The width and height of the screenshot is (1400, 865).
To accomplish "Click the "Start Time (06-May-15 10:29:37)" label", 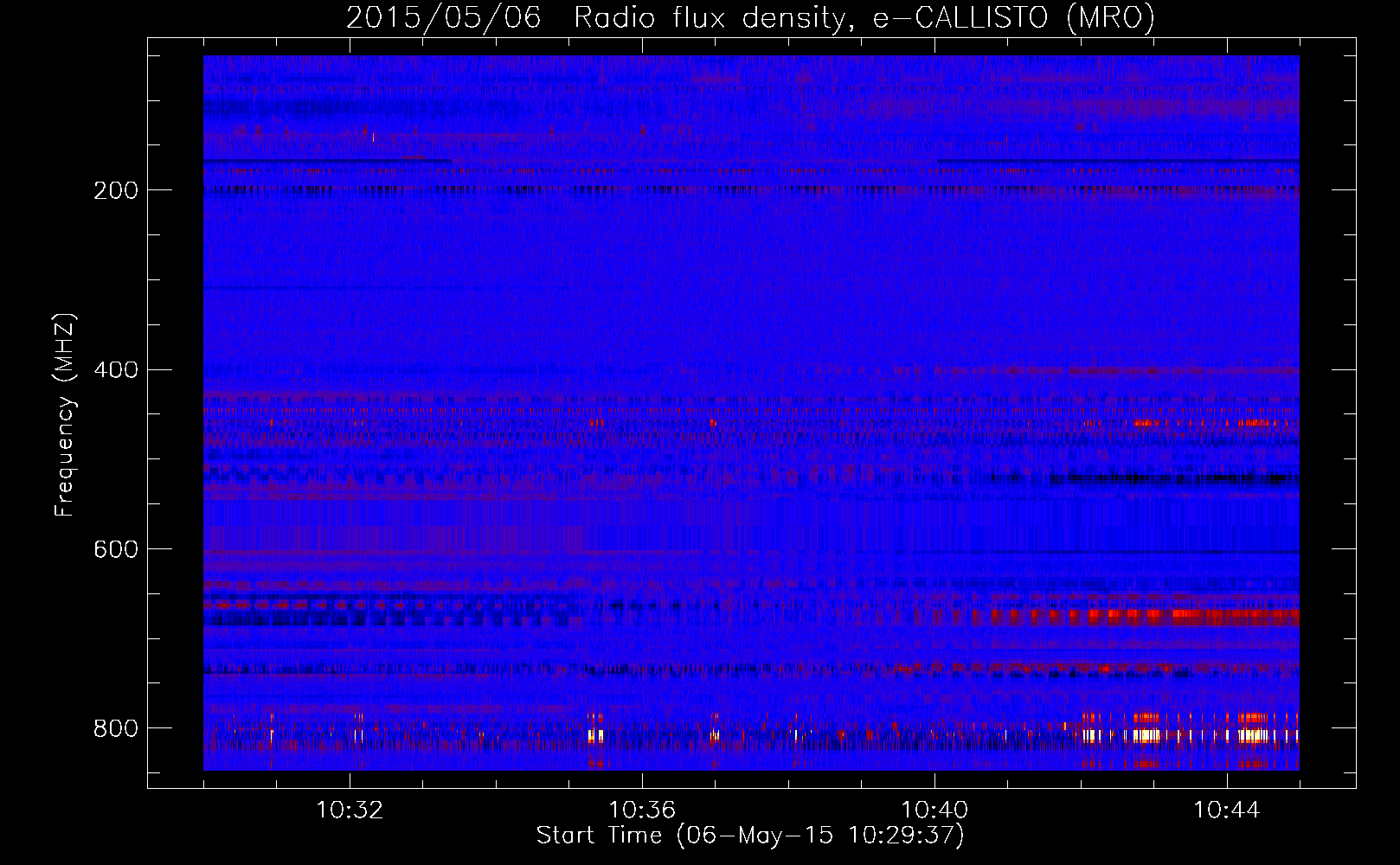I will 750,836.
